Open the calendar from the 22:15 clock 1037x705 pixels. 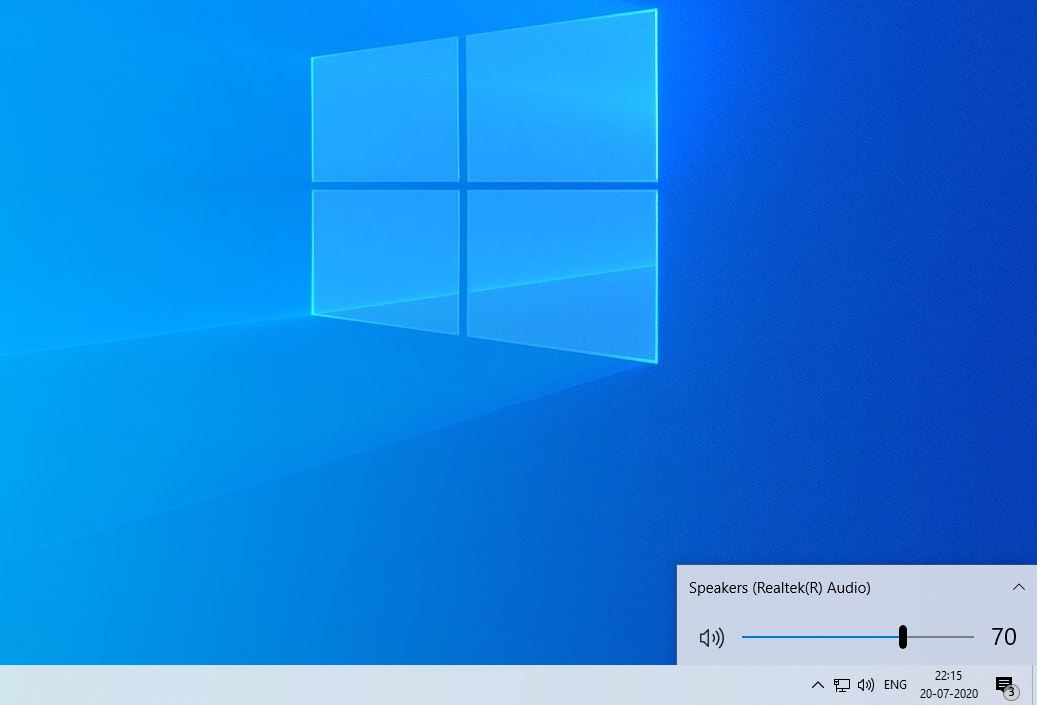(x=948, y=676)
